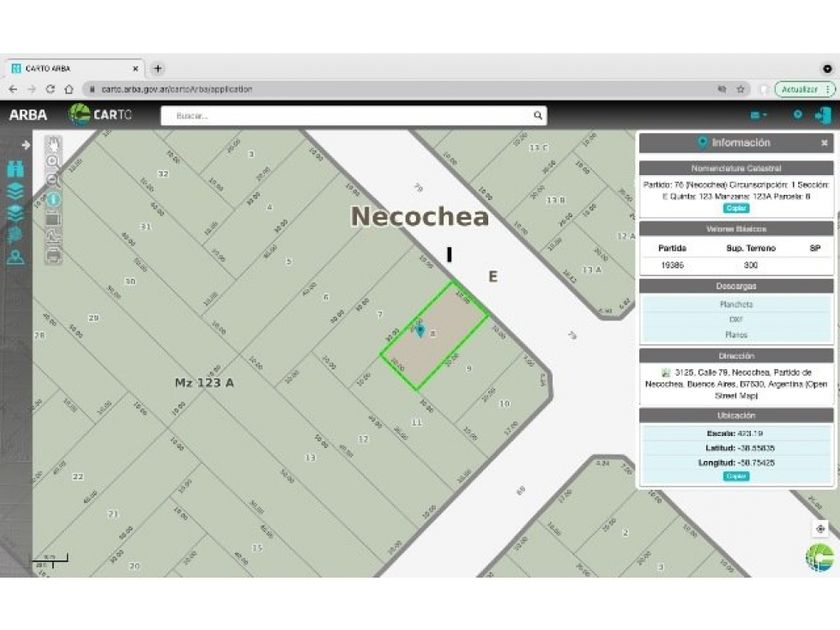Open the lower layers stack icon in the sidebar
The width and height of the screenshot is (840, 630).
click(x=16, y=212)
